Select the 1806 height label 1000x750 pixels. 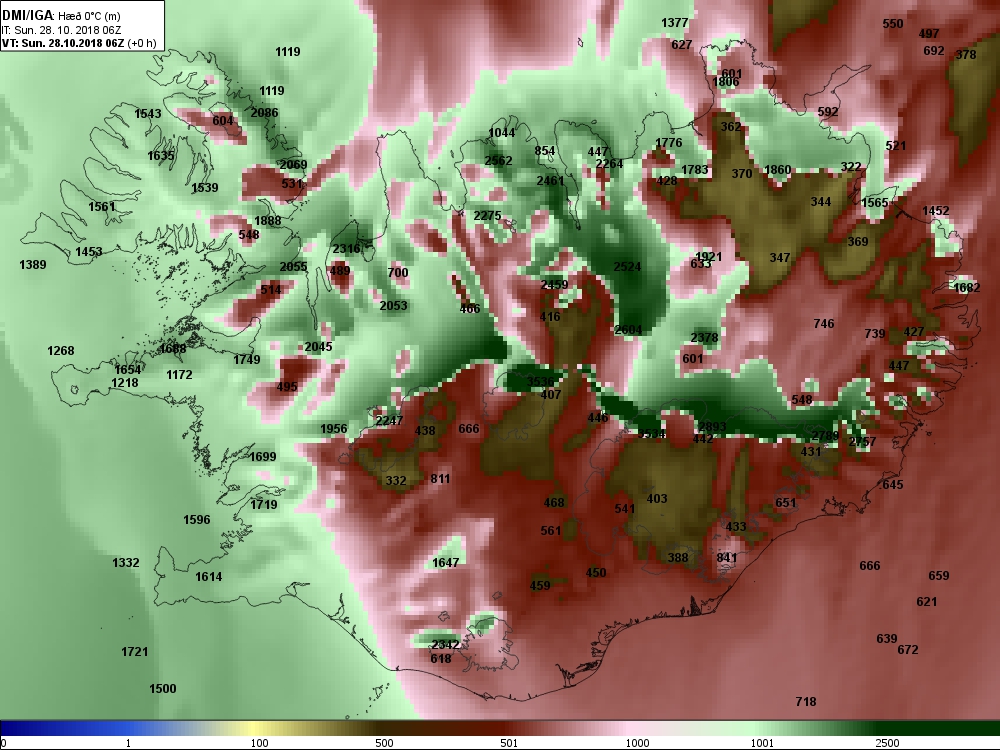(x=726, y=82)
